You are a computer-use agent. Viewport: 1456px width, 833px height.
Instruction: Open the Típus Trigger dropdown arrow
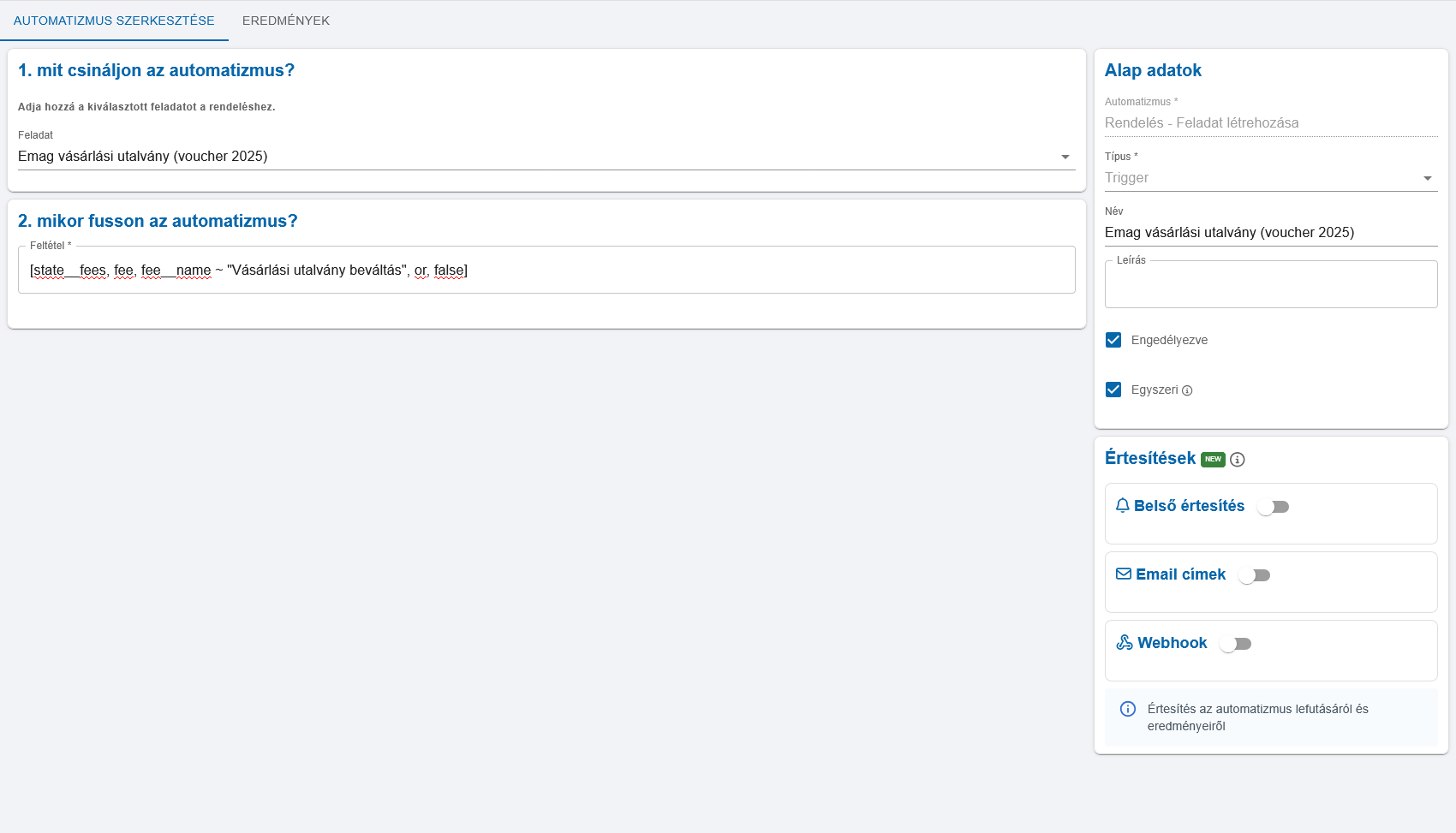coord(1428,178)
